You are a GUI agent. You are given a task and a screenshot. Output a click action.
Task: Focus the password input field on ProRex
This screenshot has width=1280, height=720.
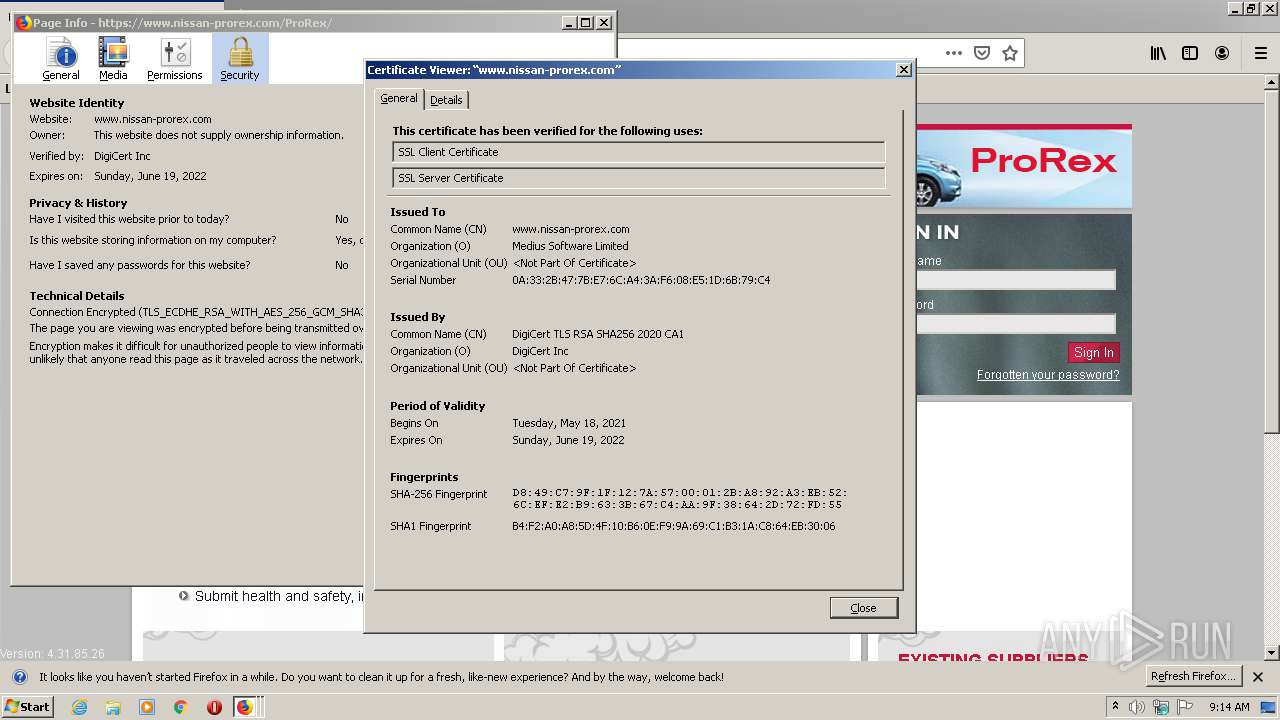click(x=1015, y=324)
